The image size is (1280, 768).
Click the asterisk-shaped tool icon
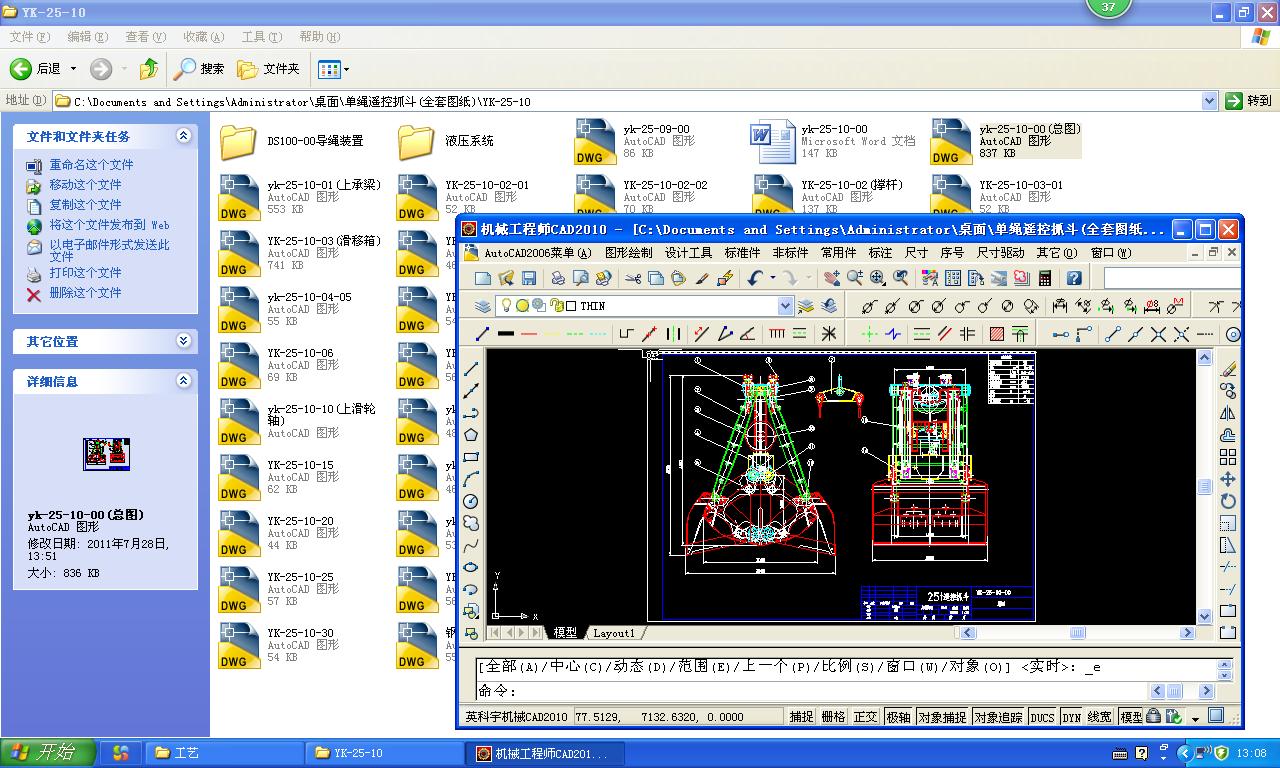point(829,334)
